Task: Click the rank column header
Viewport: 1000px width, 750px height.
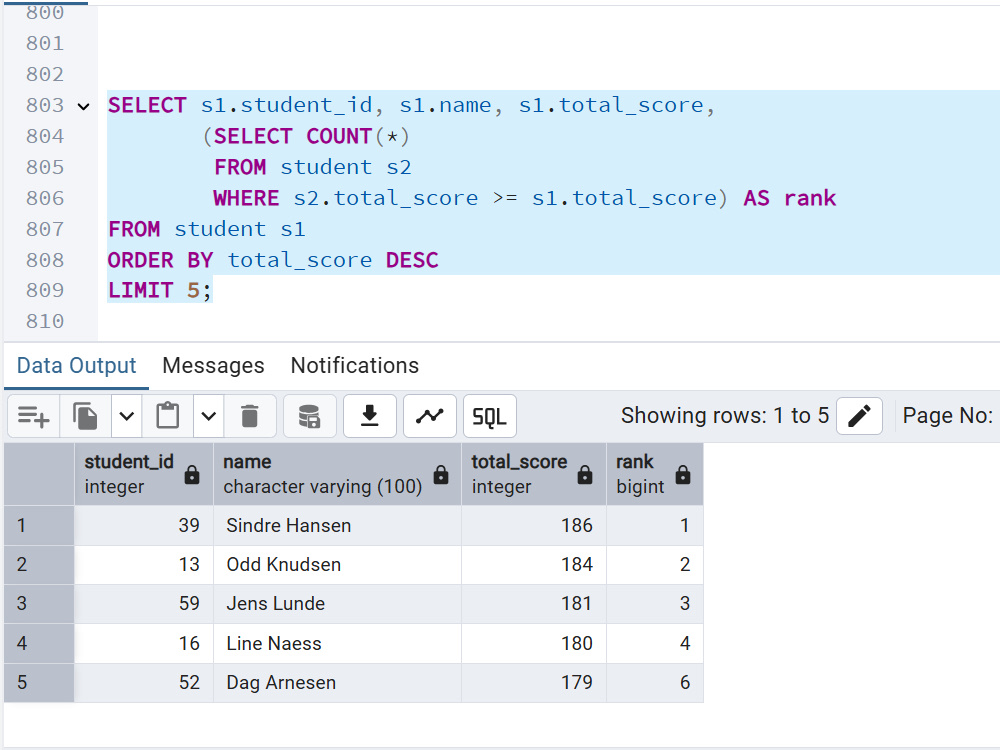Action: point(655,474)
